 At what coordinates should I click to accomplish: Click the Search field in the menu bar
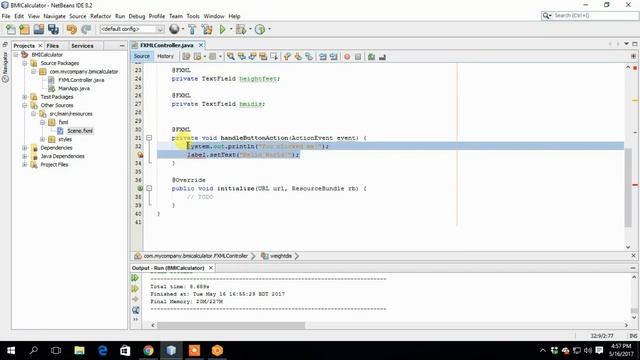(x=590, y=16)
